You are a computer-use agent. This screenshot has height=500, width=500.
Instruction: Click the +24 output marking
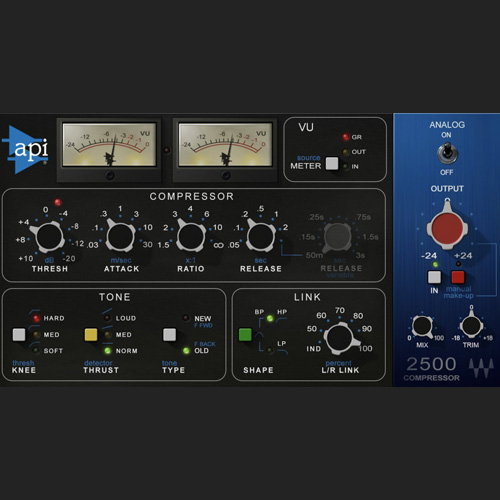(x=463, y=256)
